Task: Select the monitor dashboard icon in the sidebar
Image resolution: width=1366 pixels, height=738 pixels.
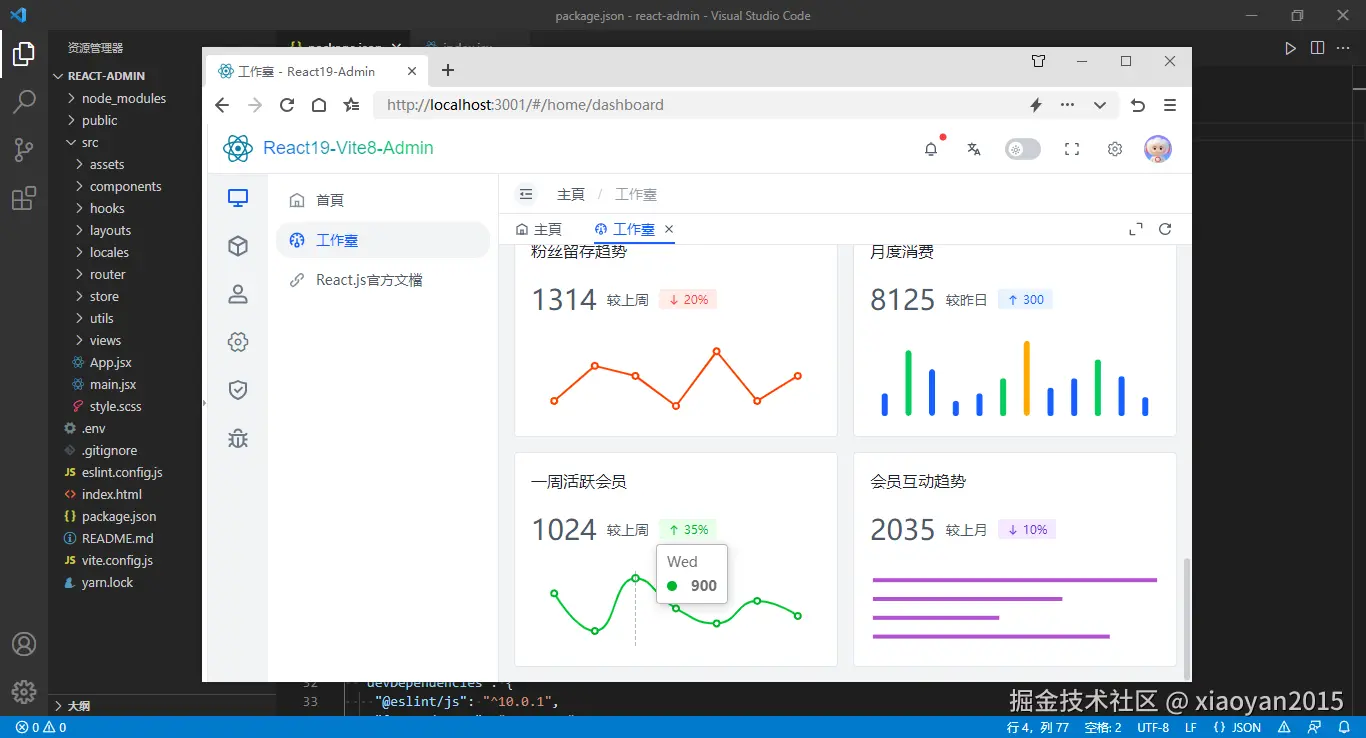Action: [238, 198]
